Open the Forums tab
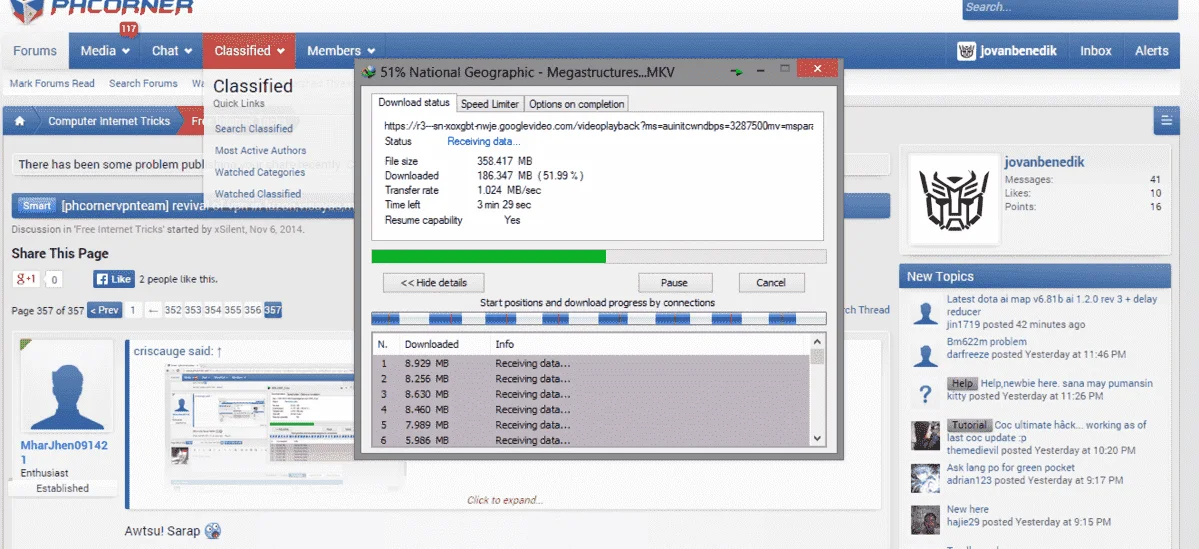 [35, 50]
